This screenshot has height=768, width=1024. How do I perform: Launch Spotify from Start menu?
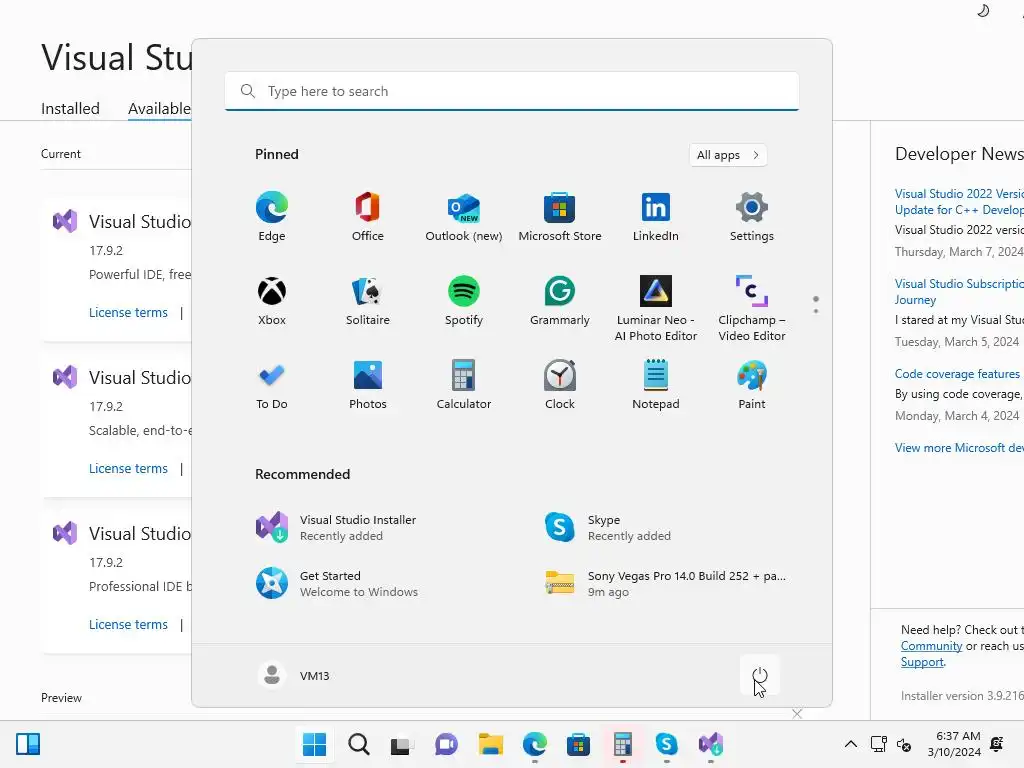464,300
